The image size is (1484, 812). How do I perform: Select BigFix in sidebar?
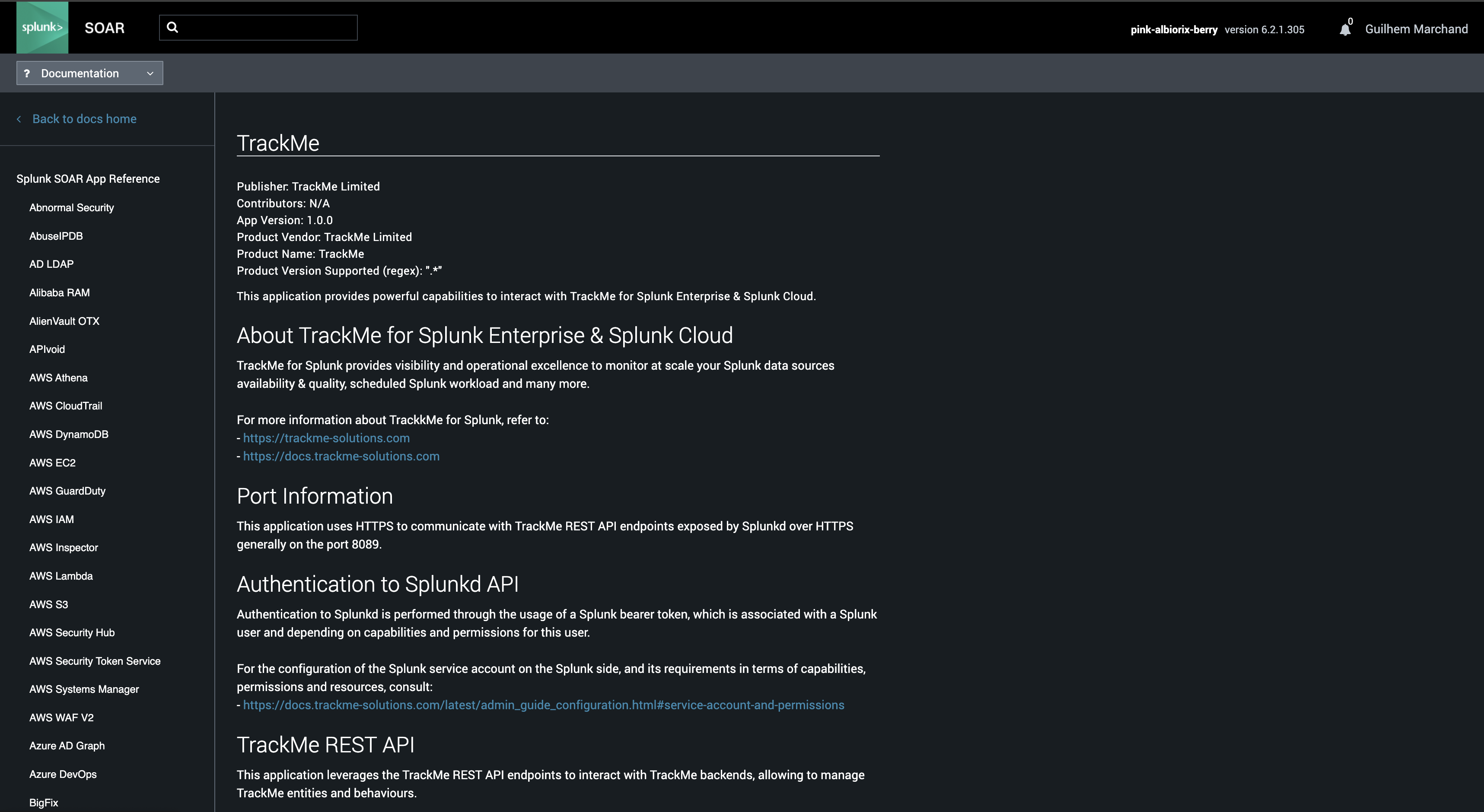pos(44,803)
